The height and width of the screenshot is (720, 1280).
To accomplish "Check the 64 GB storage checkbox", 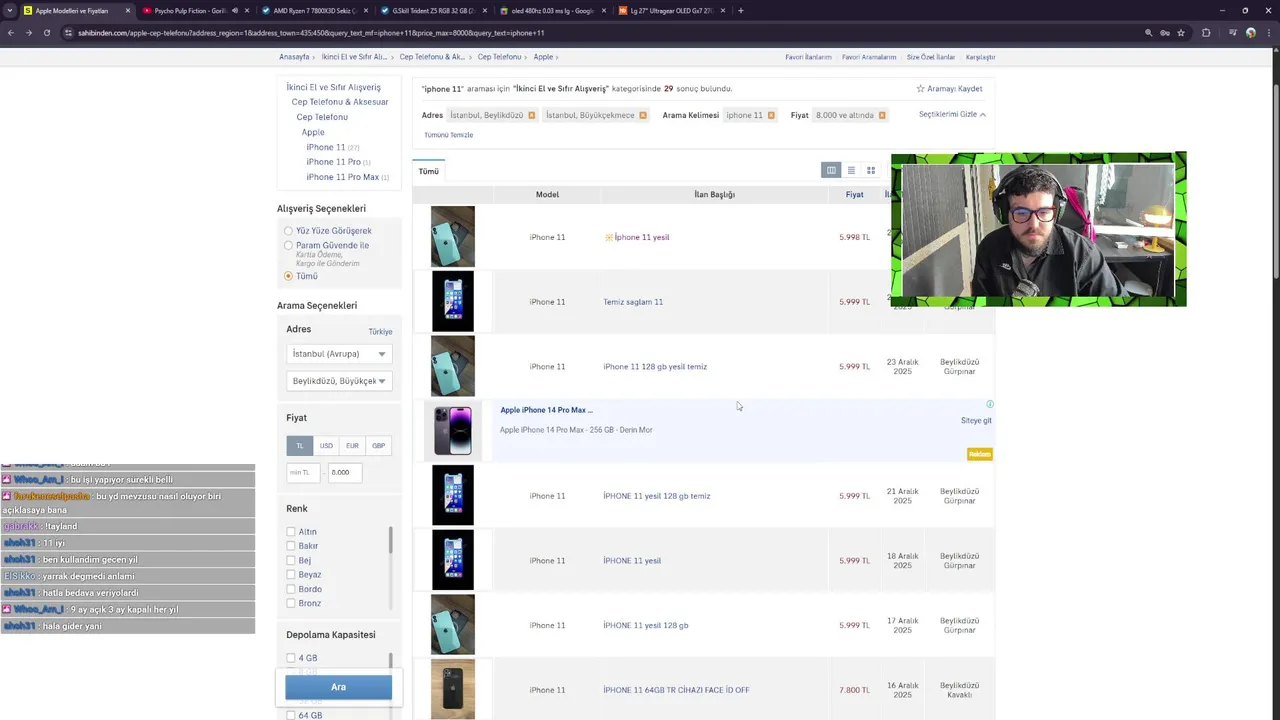I will [x=291, y=715].
